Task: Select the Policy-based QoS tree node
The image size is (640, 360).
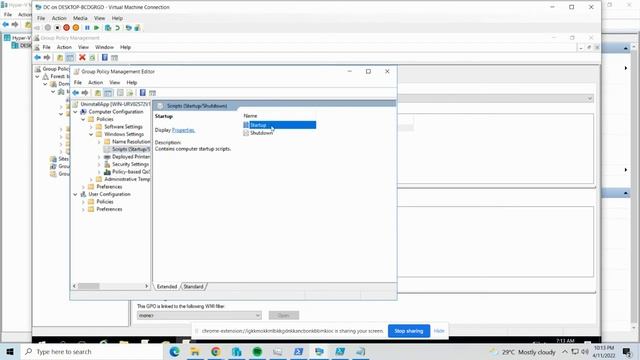Action: pyautogui.click(x=127, y=172)
